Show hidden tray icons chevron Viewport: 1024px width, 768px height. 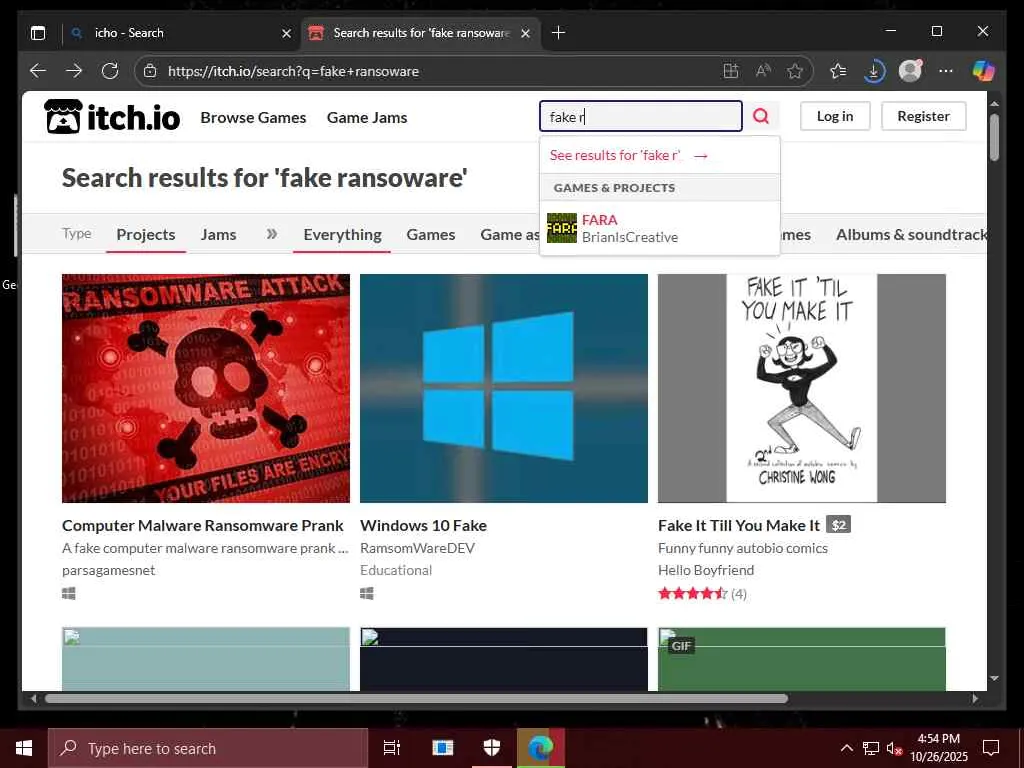pos(846,748)
